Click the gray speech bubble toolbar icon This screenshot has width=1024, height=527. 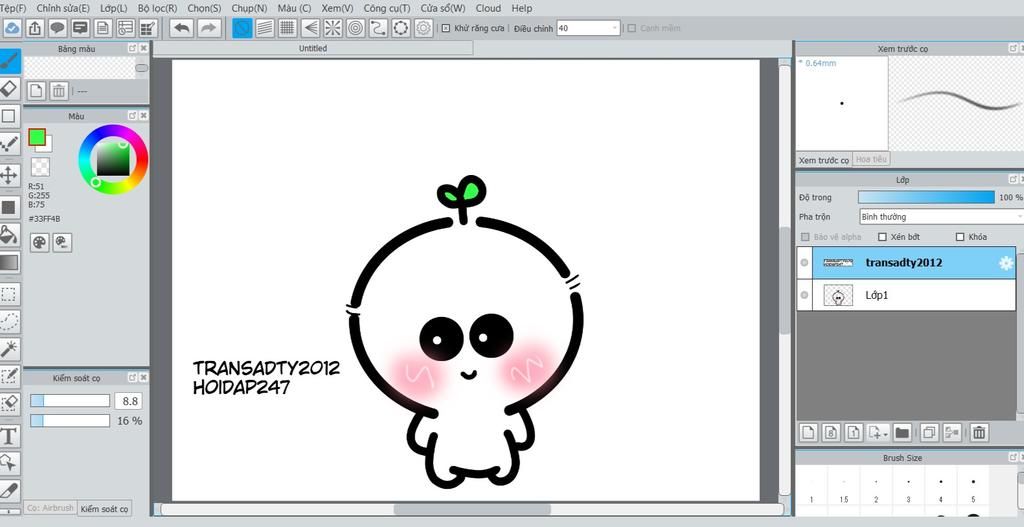(x=58, y=28)
